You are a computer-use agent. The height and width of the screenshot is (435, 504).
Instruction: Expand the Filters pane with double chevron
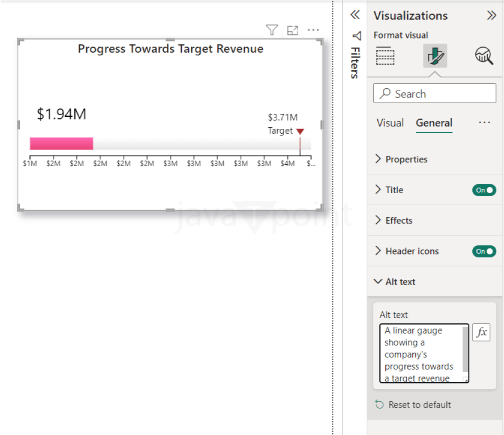[355, 15]
